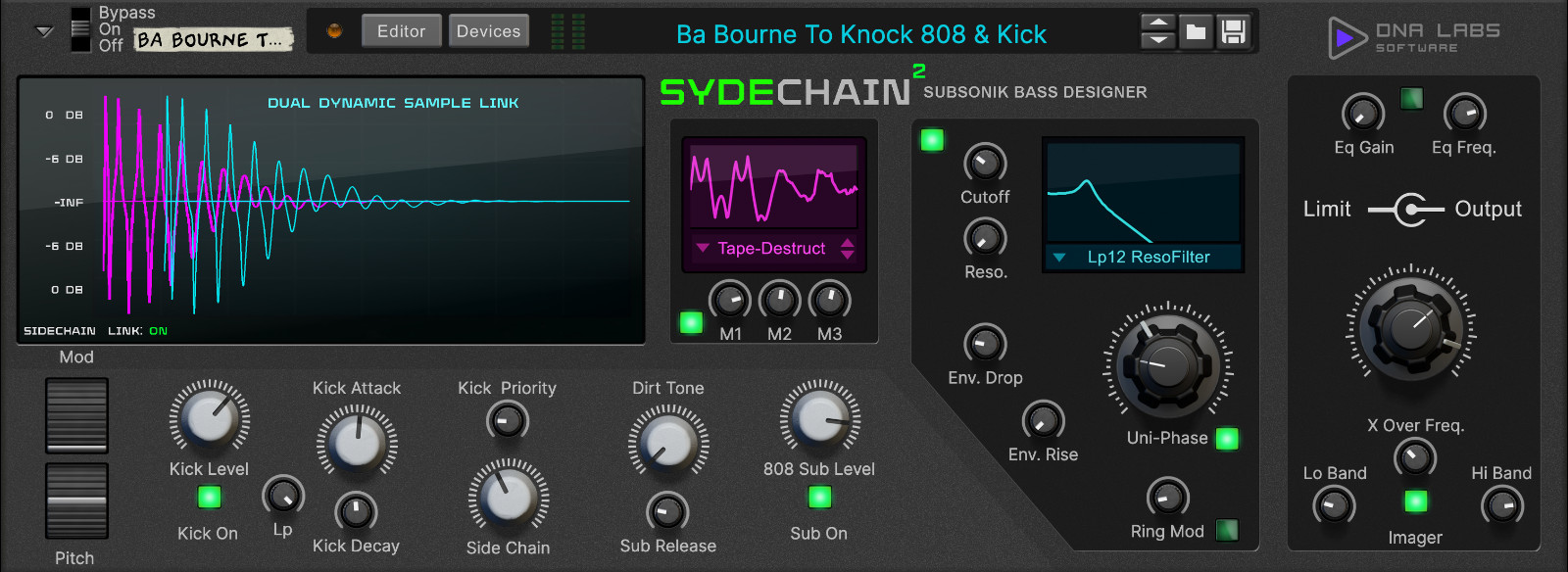Click the Limit/Output switch
Screen dimensions: 1568x572
(x=1407, y=210)
